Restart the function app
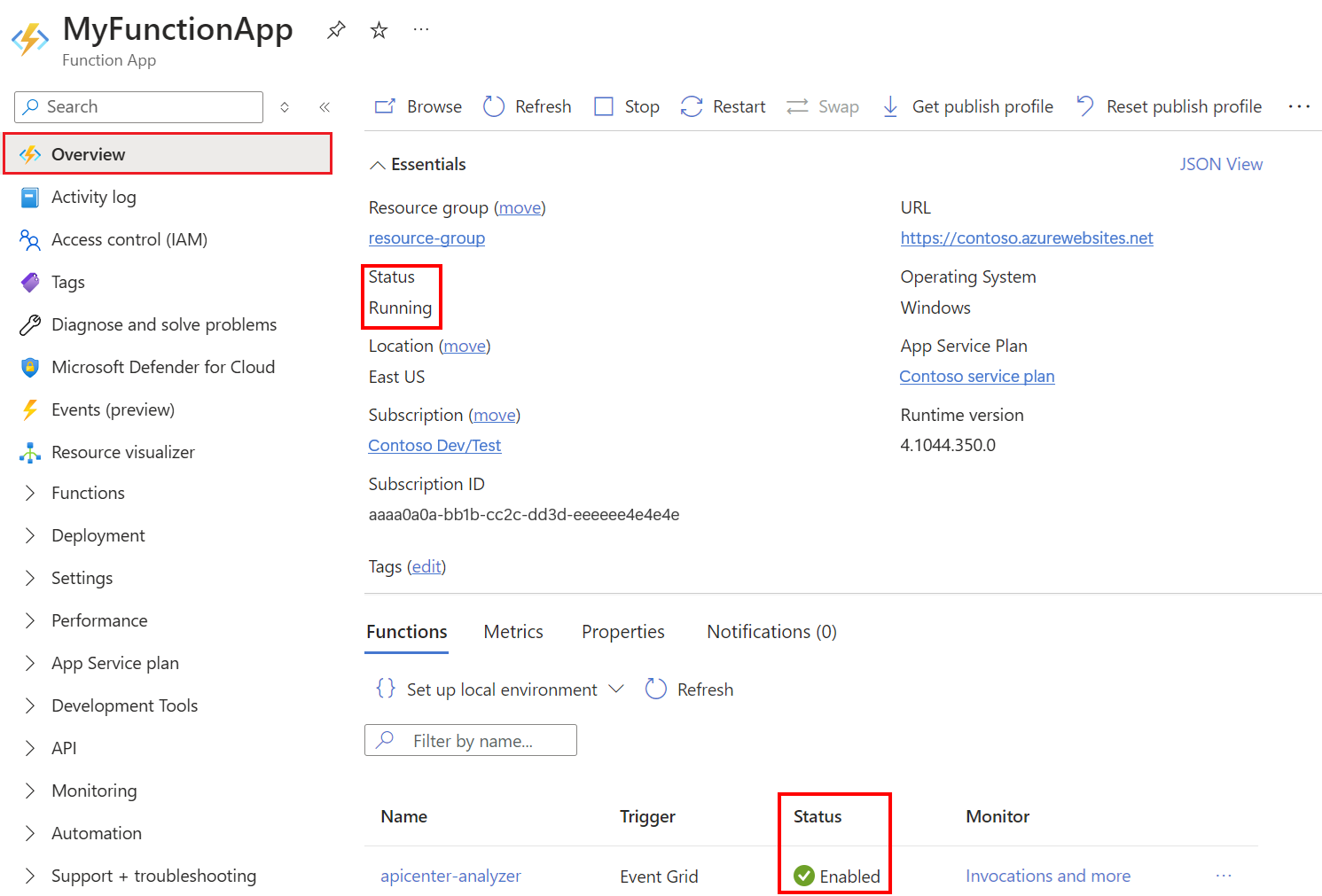1322x896 pixels. 723,106
